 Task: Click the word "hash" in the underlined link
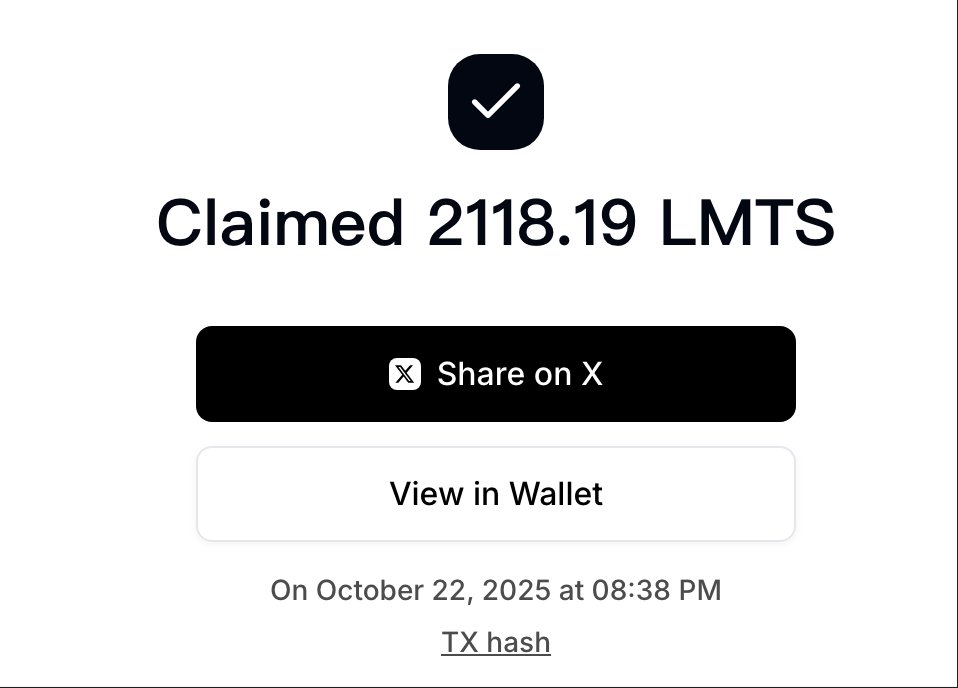[x=519, y=642]
